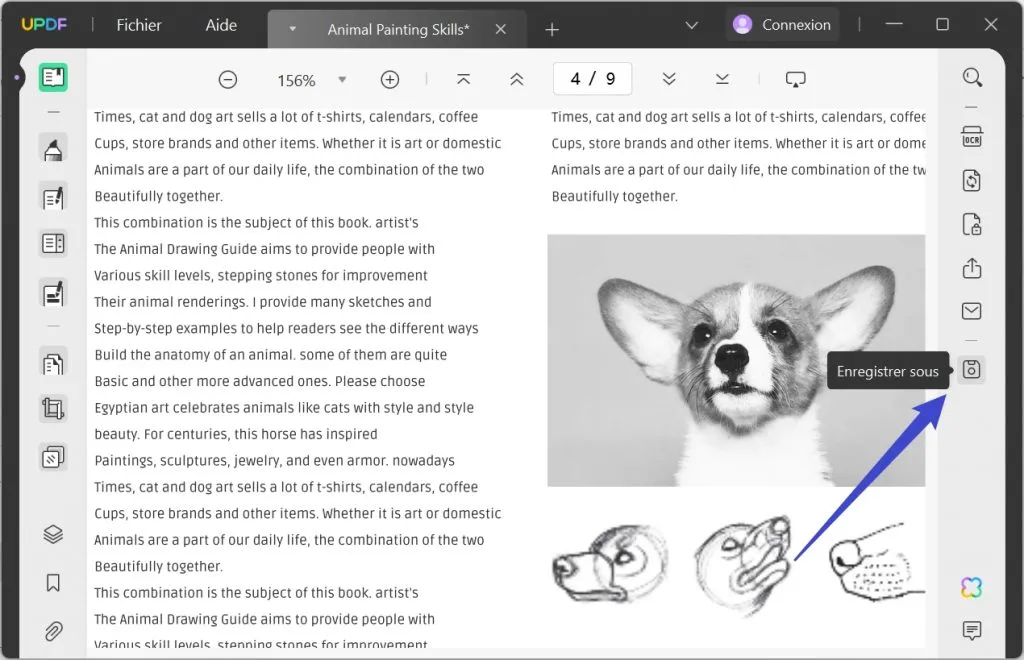Open the Fichier menu
1024x660 pixels.
137,24
